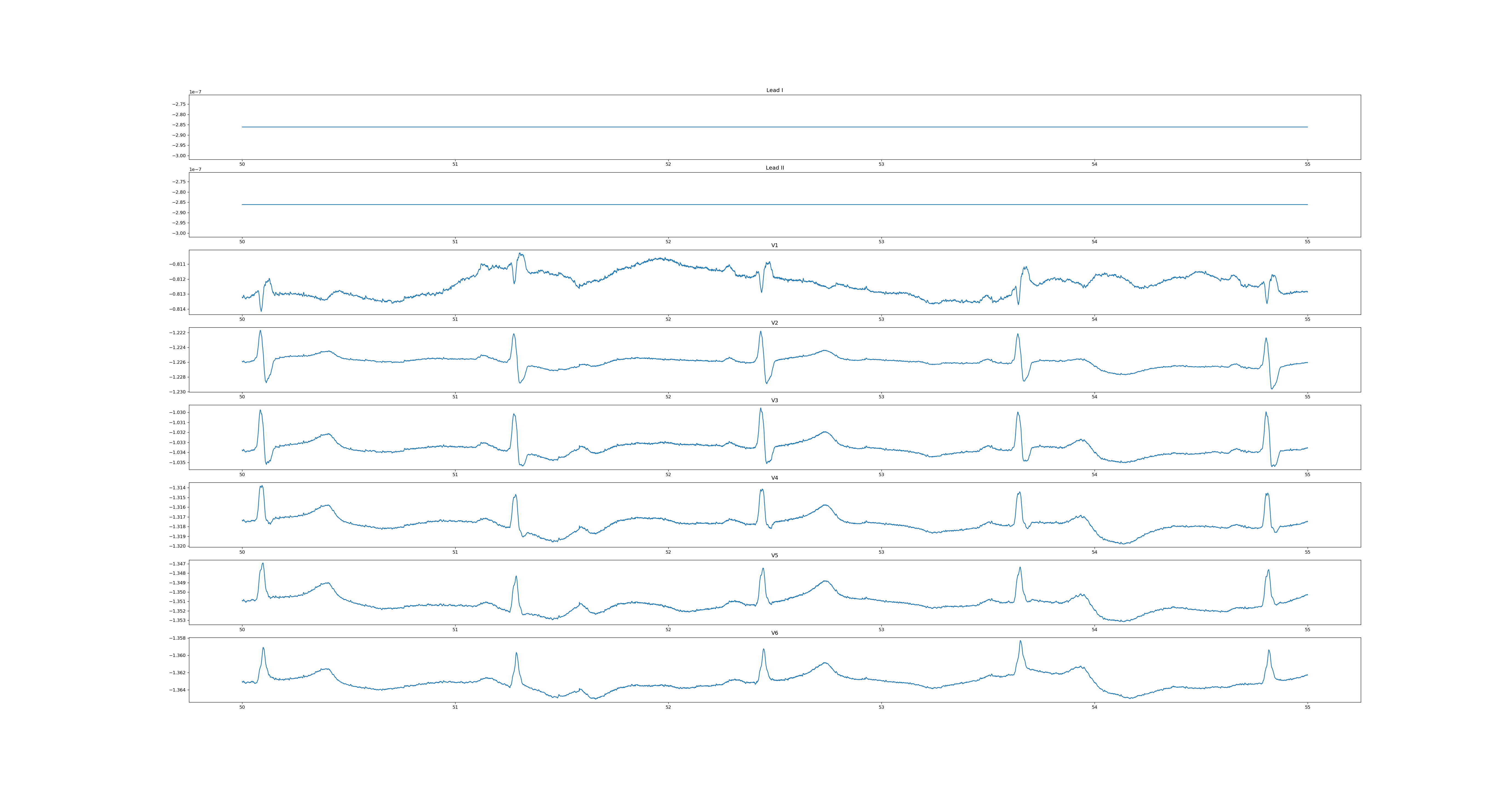This screenshot has height=789, width=1512.
Task: Click y-axis label -0.814 on V1 plot
Action: [x=178, y=309]
